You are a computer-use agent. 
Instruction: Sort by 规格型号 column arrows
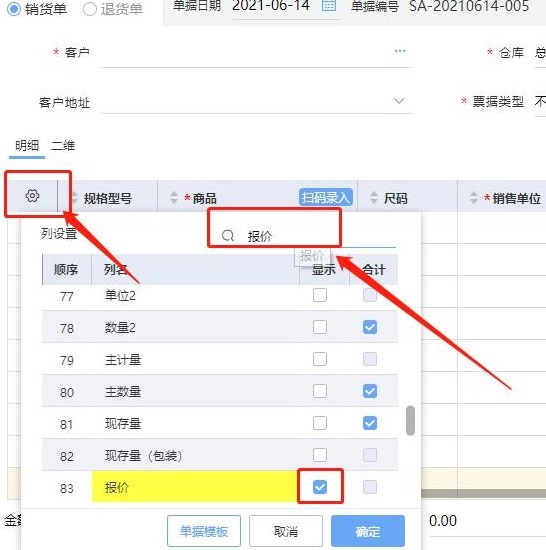(74, 198)
